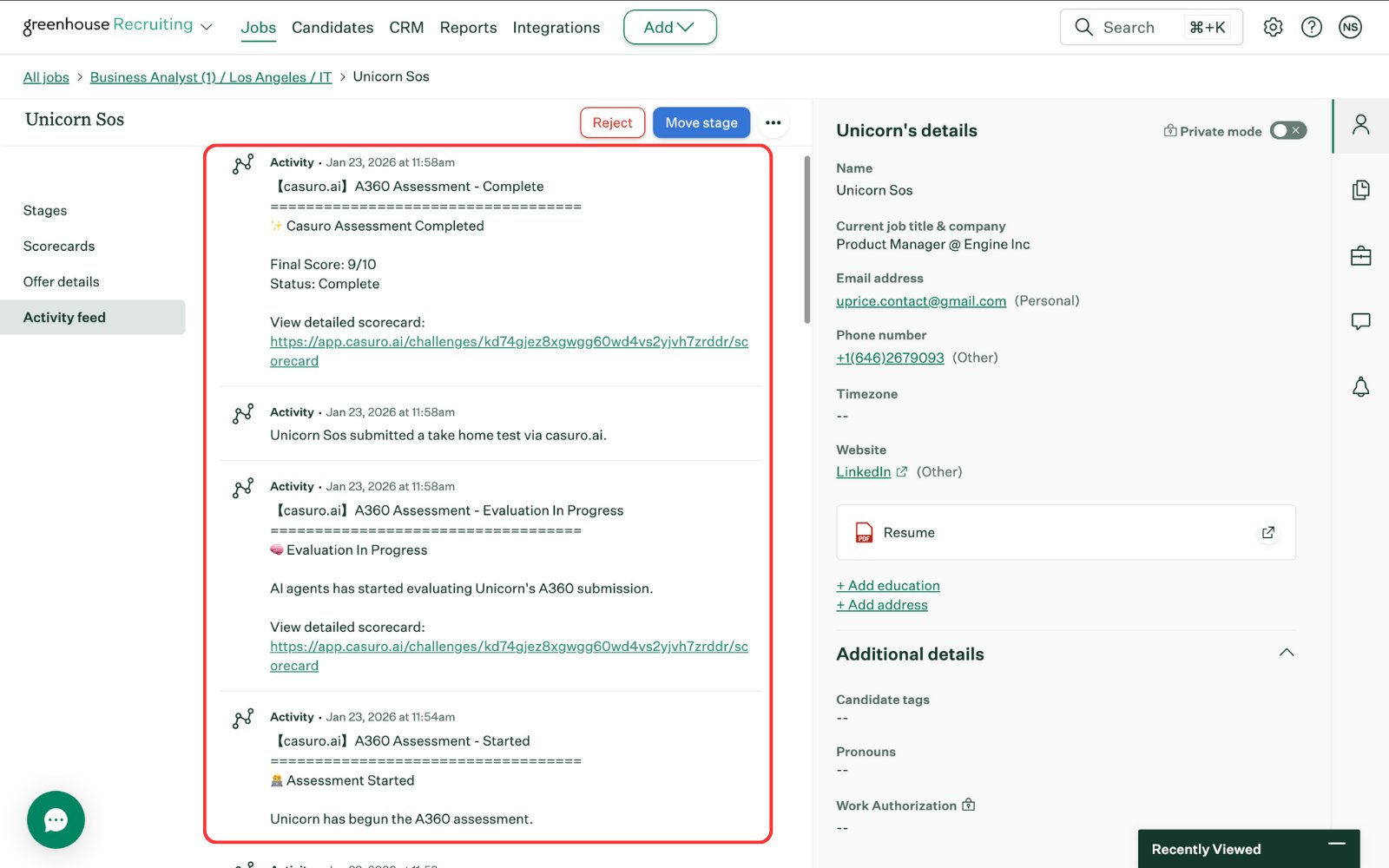Viewport: 1389px width, 868px height.
Task: Click 'AI agents has started evaluating' text
Action: (x=461, y=589)
